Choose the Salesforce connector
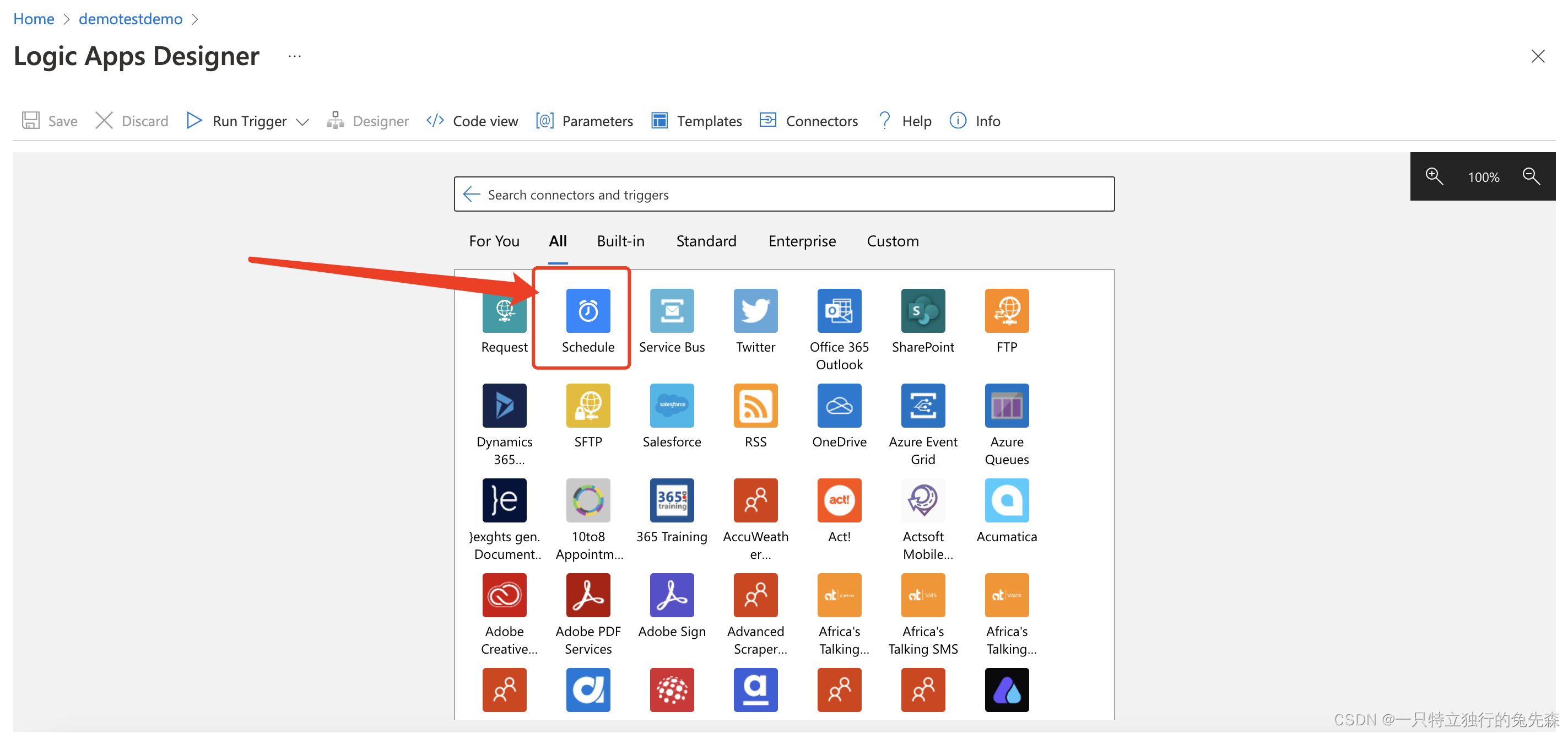 [672, 406]
